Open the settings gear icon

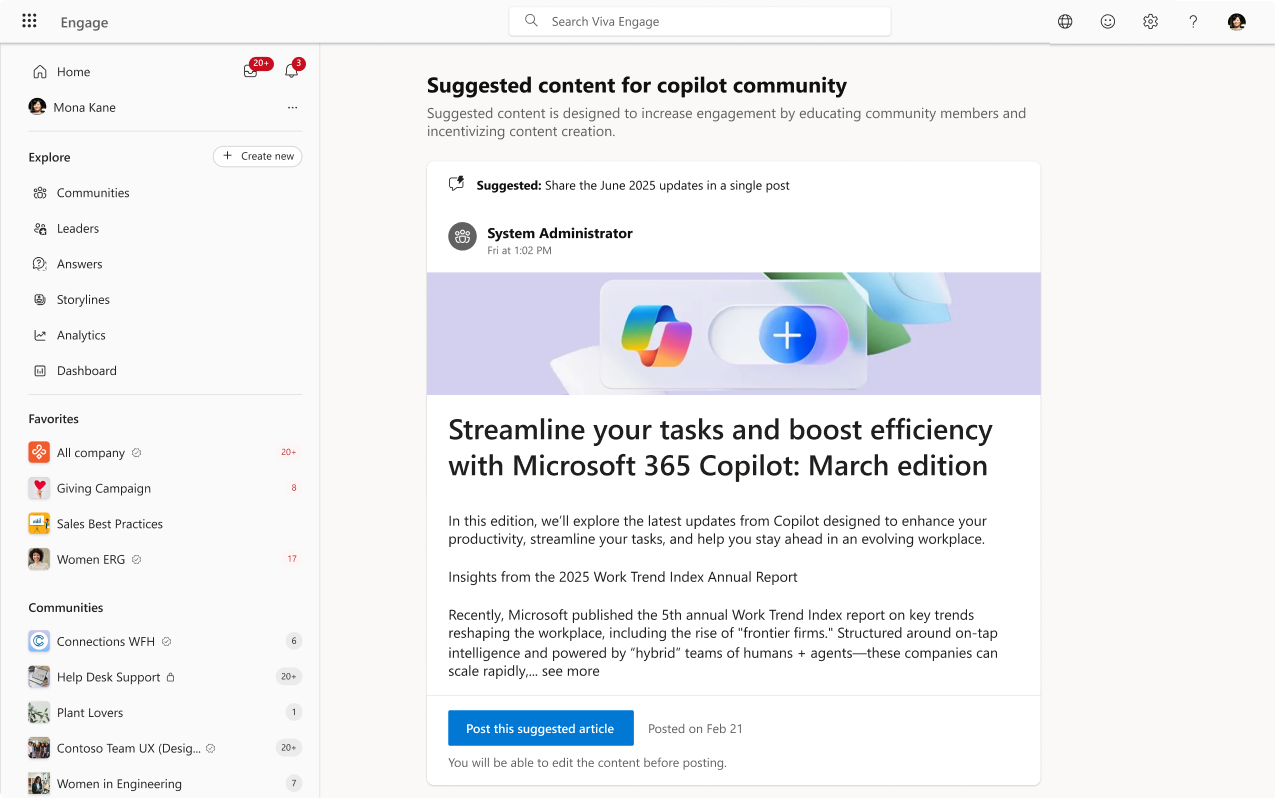click(x=1150, y=21)
